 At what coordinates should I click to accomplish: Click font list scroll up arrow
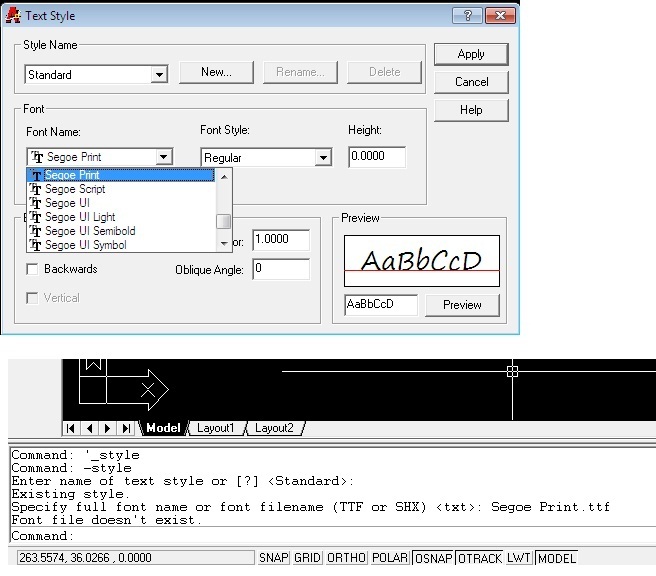pos(224,177)
